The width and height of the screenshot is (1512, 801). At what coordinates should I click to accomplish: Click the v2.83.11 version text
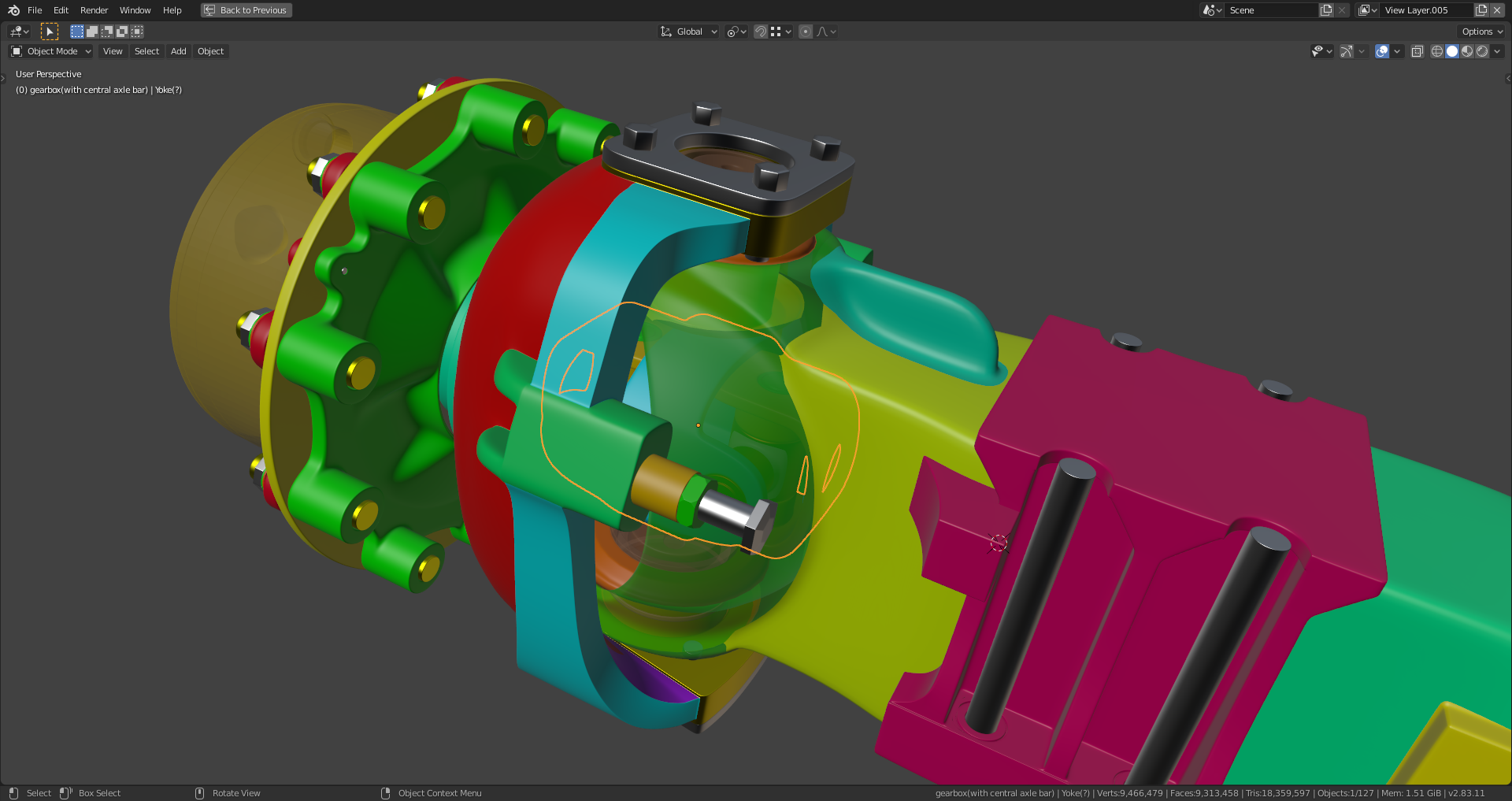click(1466, 793)
